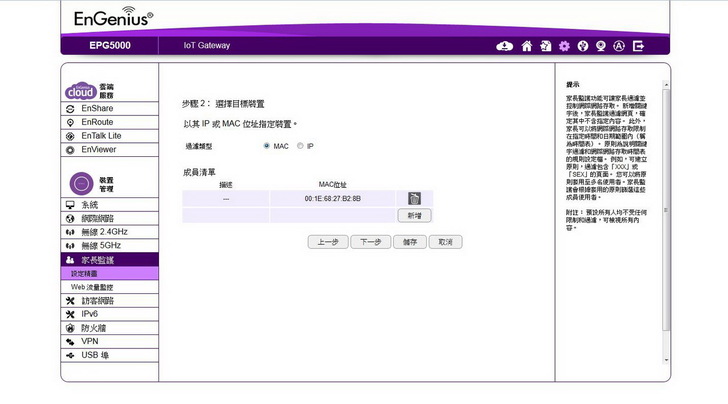The width and height of the screenshot is (728, 404).
Task: Select the IP filter type radio button
Action: 300,146
